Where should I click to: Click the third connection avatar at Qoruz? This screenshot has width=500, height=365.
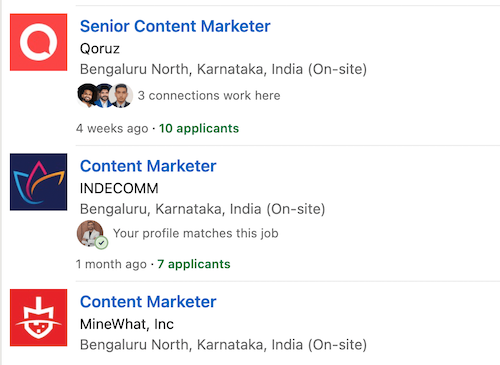[x=121, y=95]
